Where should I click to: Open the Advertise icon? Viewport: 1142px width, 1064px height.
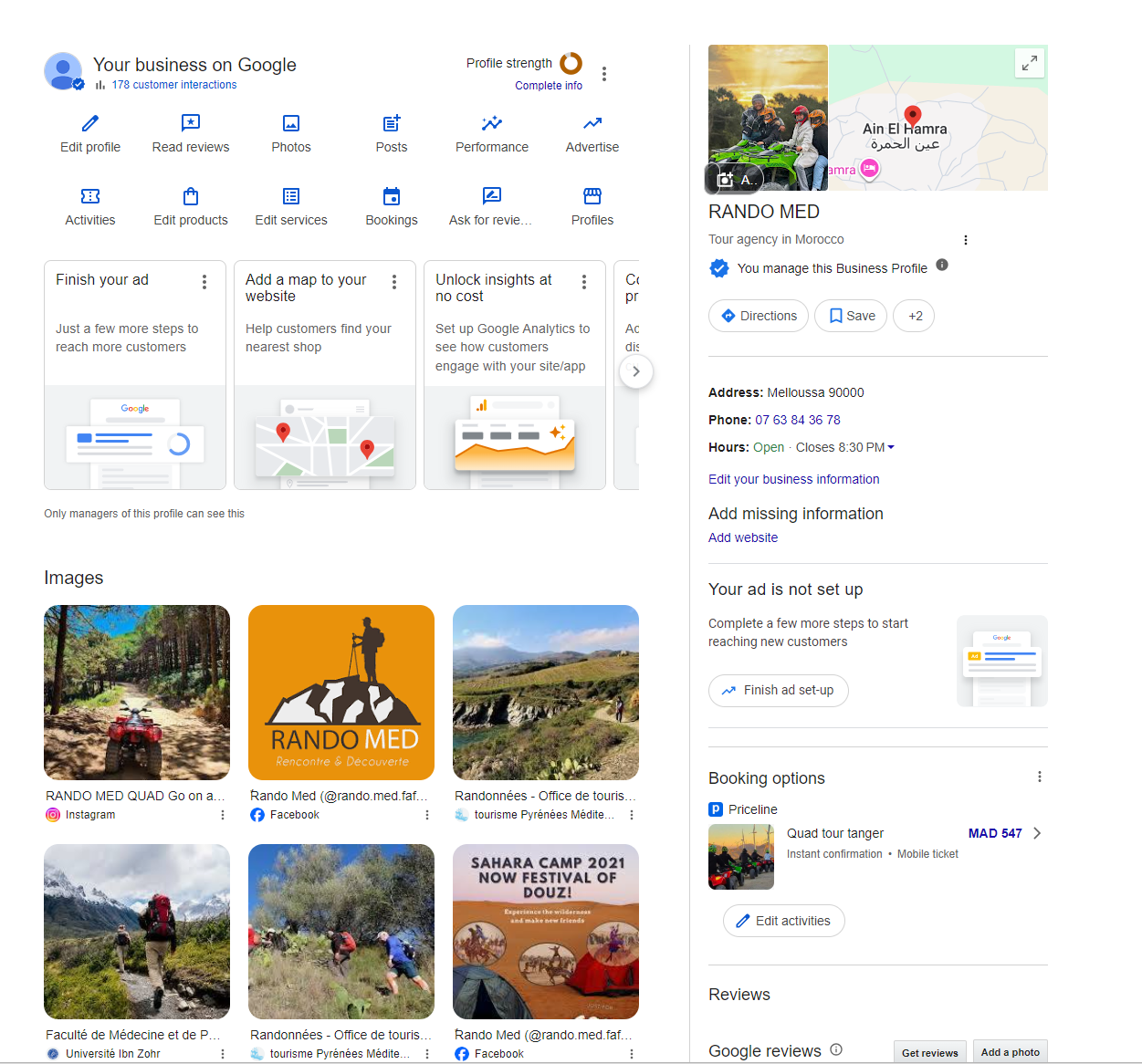(592, 123)
